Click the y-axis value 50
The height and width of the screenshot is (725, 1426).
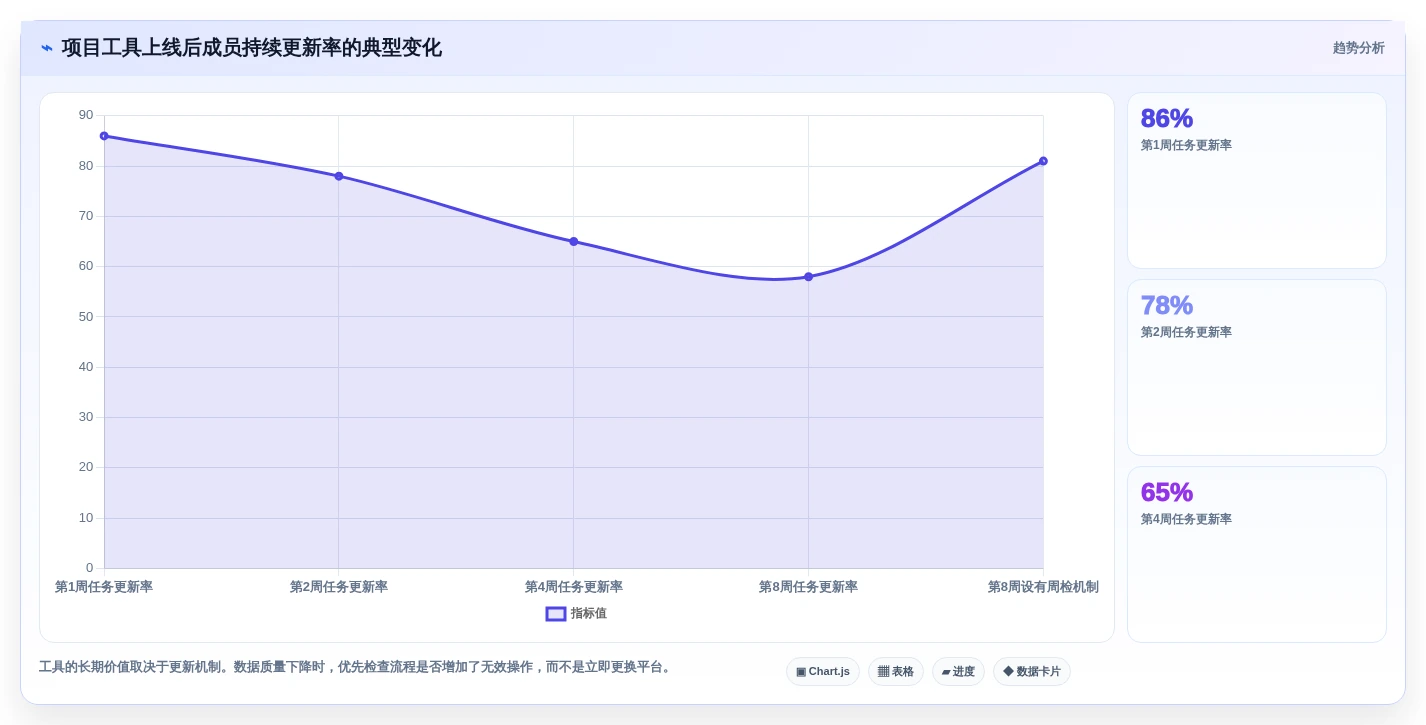86,317
